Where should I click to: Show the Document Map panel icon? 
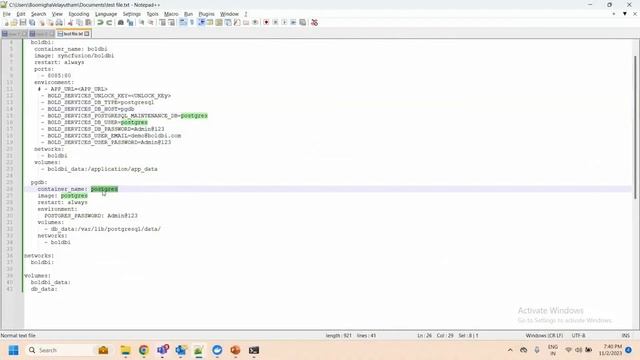tap(219, 22)
